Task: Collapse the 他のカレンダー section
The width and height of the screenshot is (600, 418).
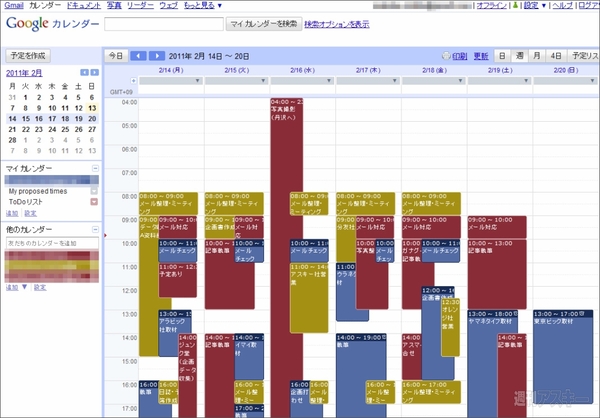Action: tap(95, 230)
